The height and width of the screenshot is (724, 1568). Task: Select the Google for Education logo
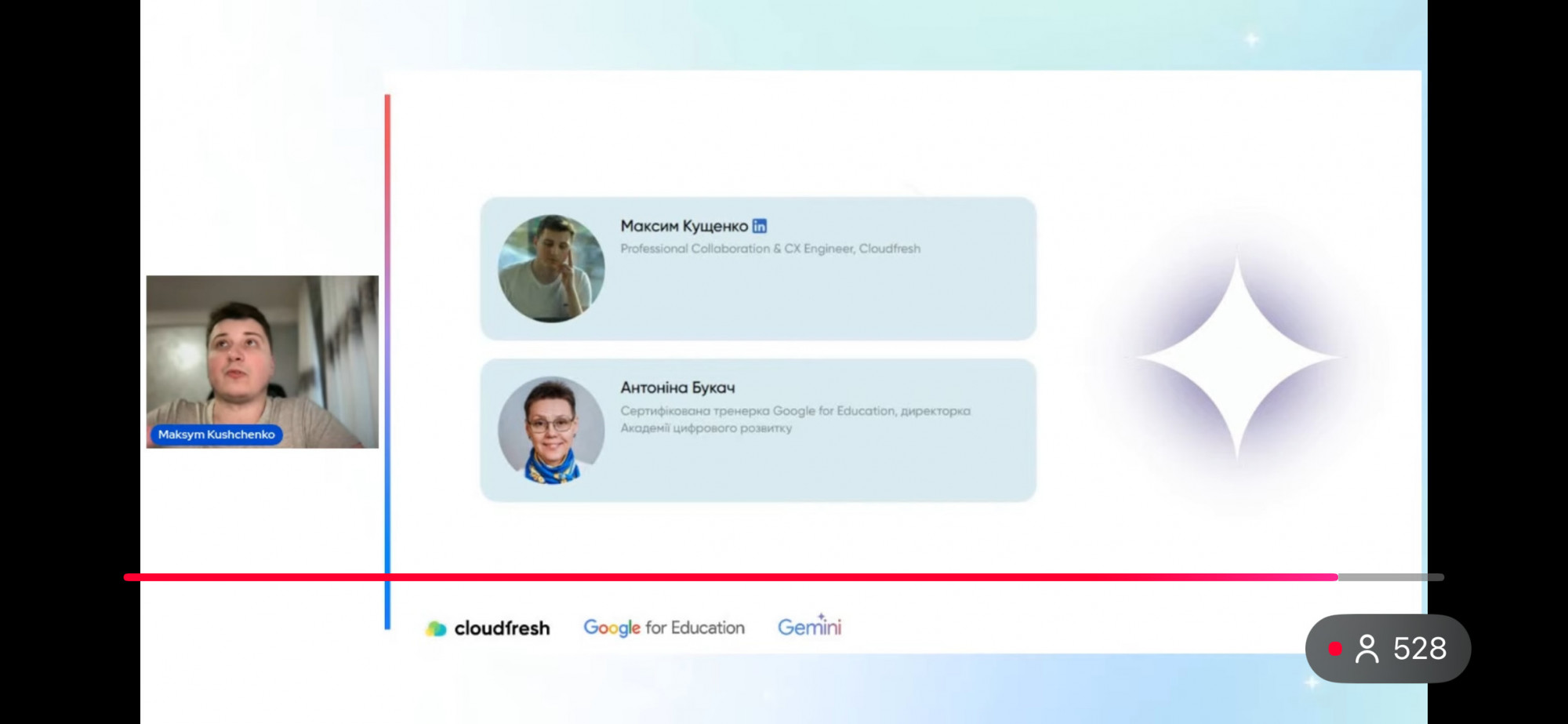point(664,628)
